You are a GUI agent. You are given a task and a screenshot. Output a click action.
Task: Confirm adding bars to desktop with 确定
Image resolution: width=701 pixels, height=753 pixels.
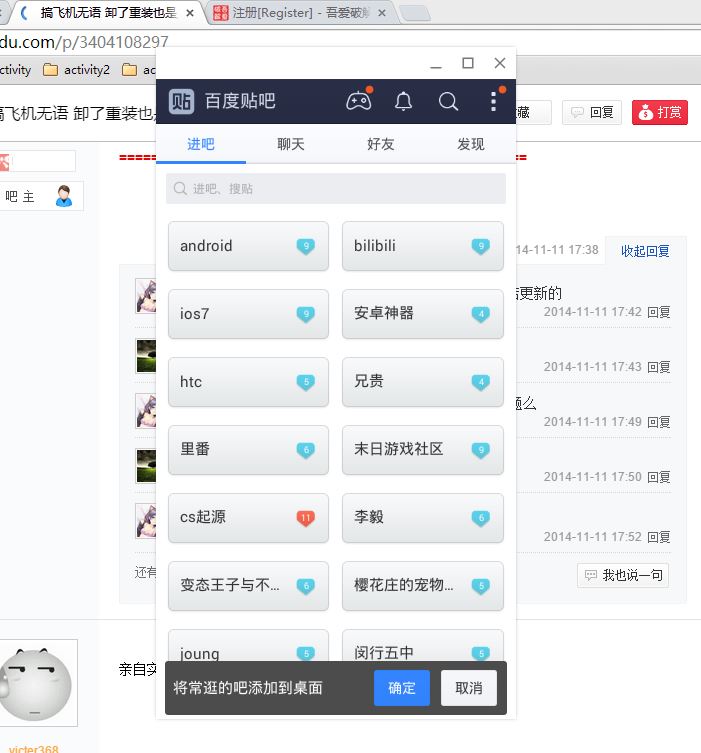tap(401, 688)
